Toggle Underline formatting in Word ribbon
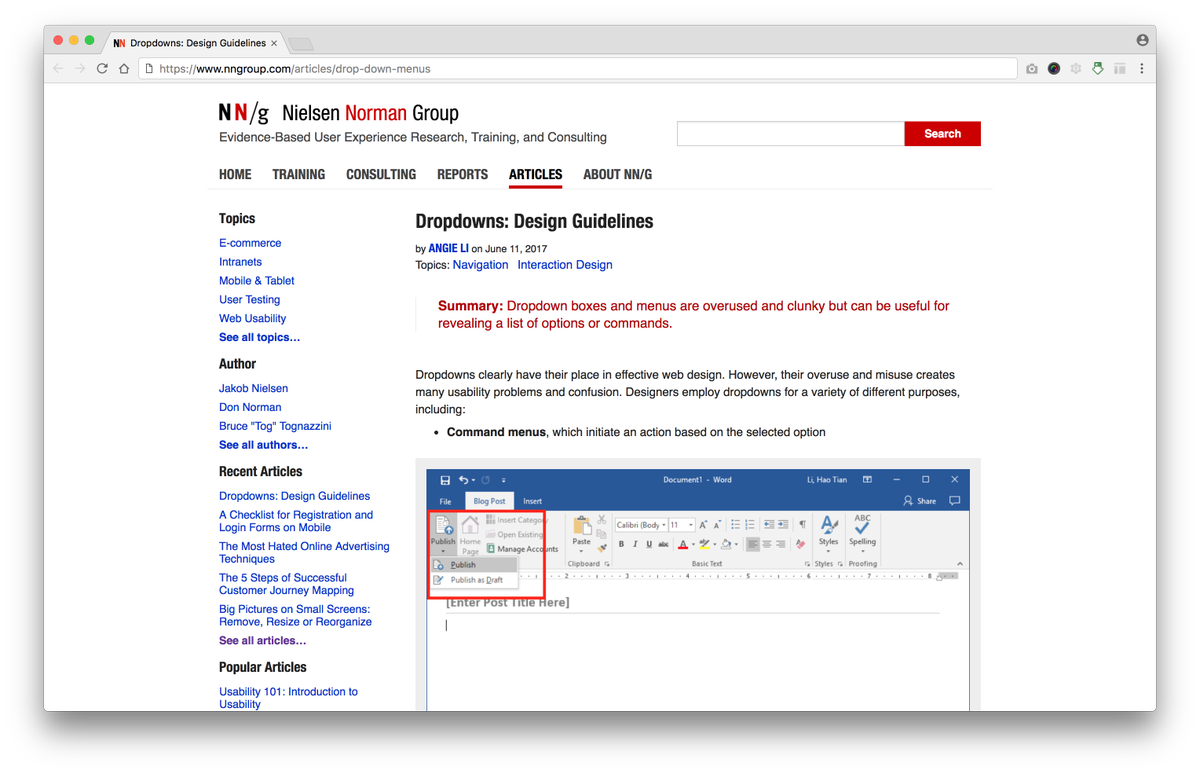This screenshot has height=774, width=1200. coord(649,544)
